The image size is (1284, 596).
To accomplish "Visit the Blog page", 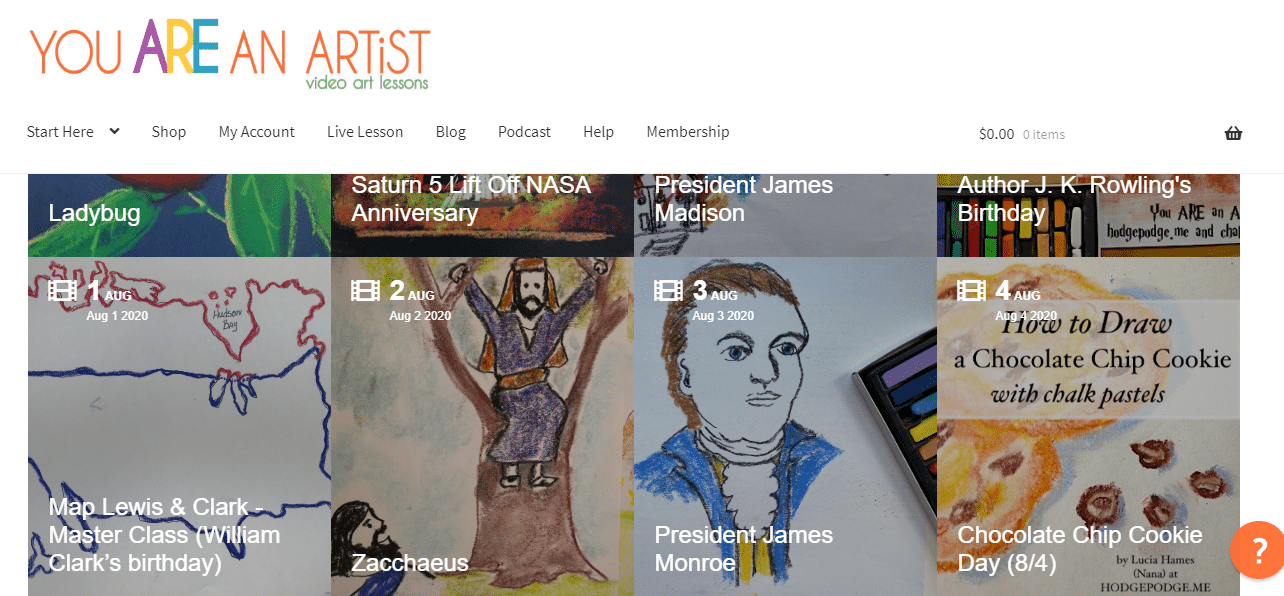I will (451, 132).
